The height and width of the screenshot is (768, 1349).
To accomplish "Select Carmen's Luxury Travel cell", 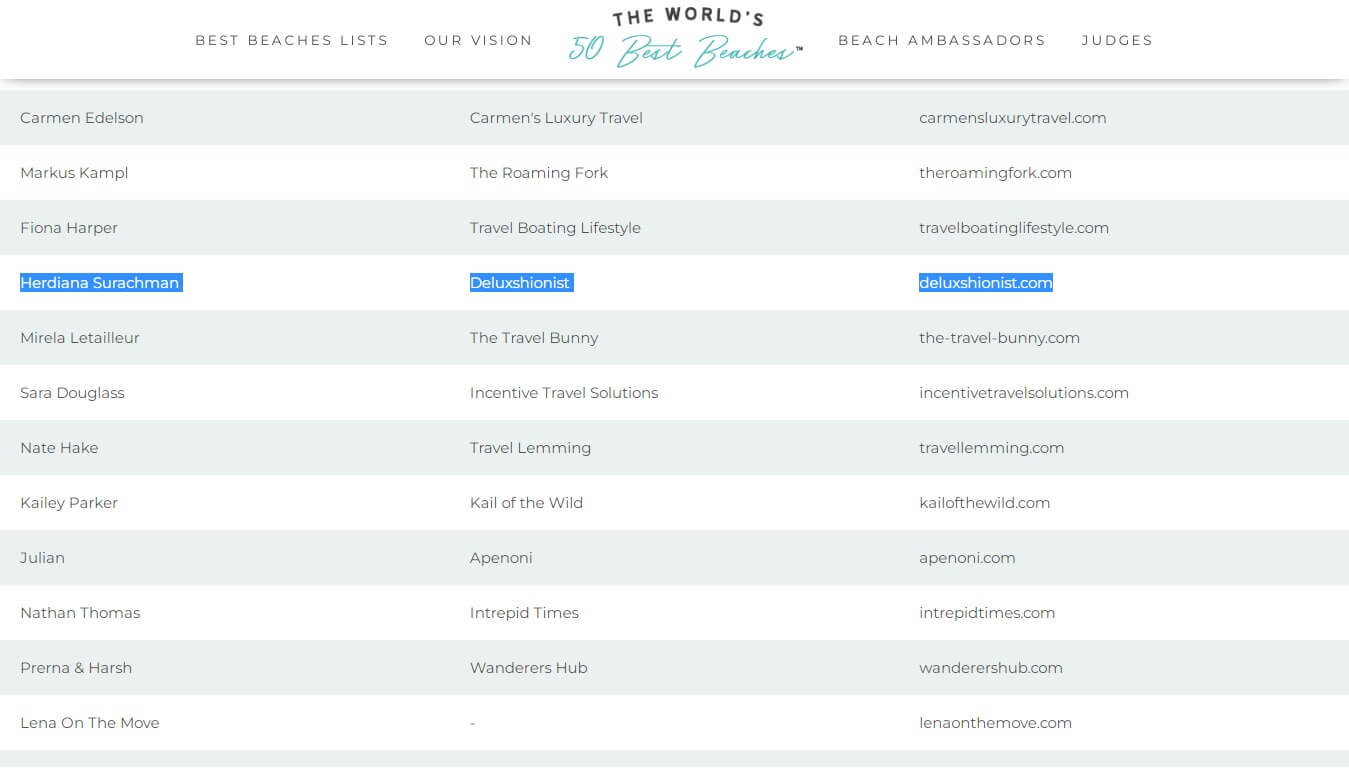I will pyautogui.click(x=556, y=118).
